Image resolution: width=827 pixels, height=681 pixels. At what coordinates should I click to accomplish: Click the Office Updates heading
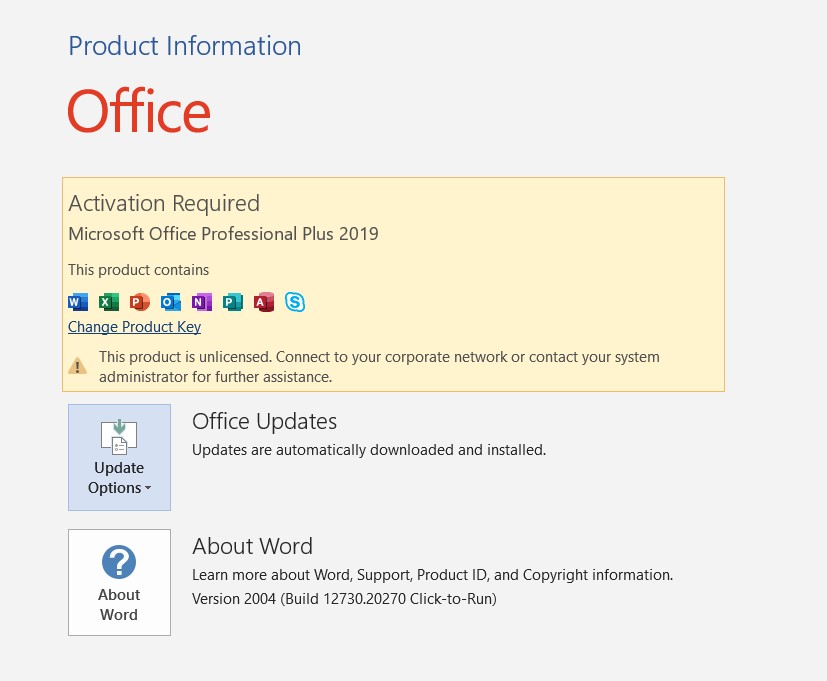(x=264, y=422)
